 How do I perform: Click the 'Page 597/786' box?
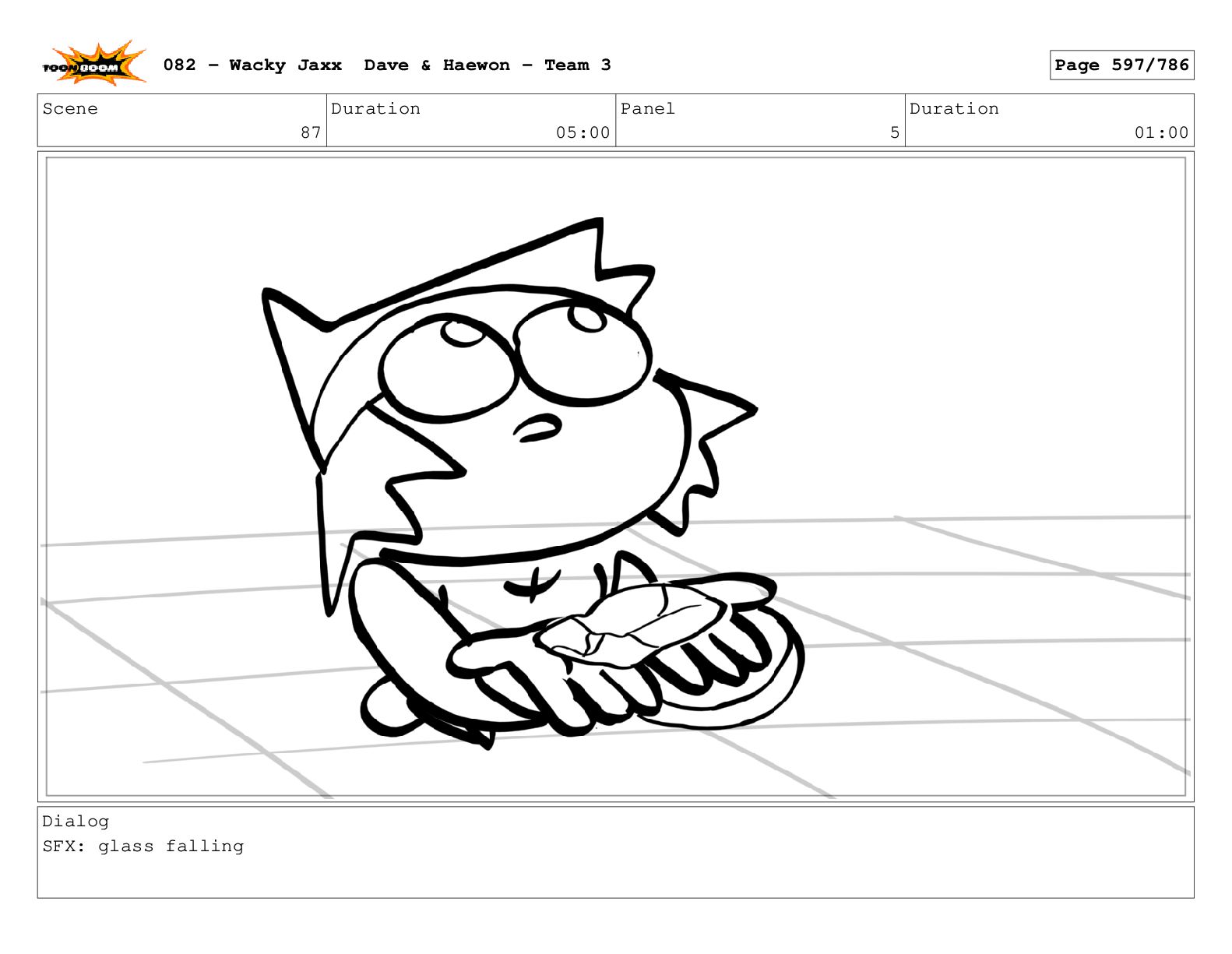pyautogui.click(x=1121, y=65)
